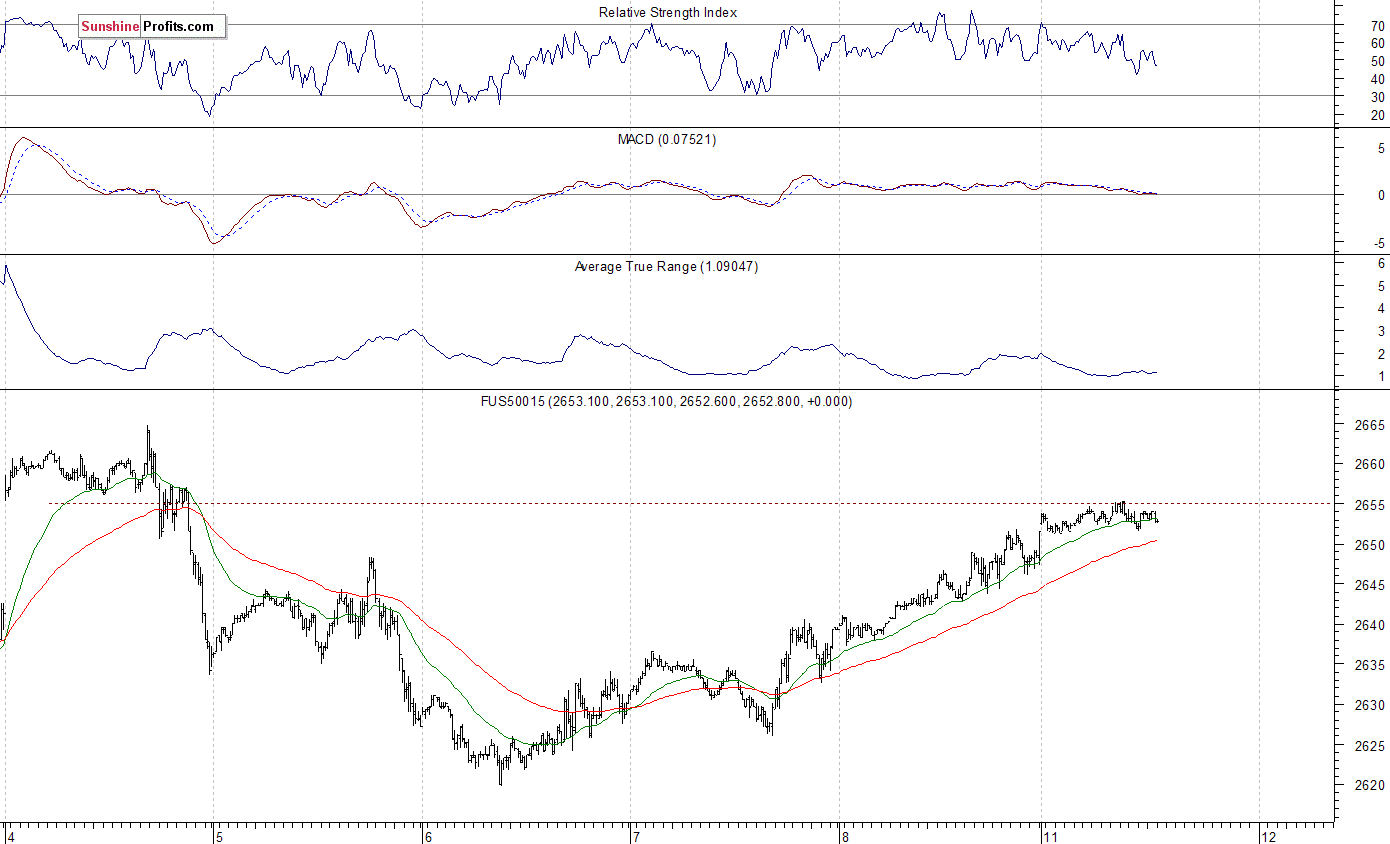Select the FUS50015 price chart title
Viewport: 1390px width, 844px height.
point(667,401)
